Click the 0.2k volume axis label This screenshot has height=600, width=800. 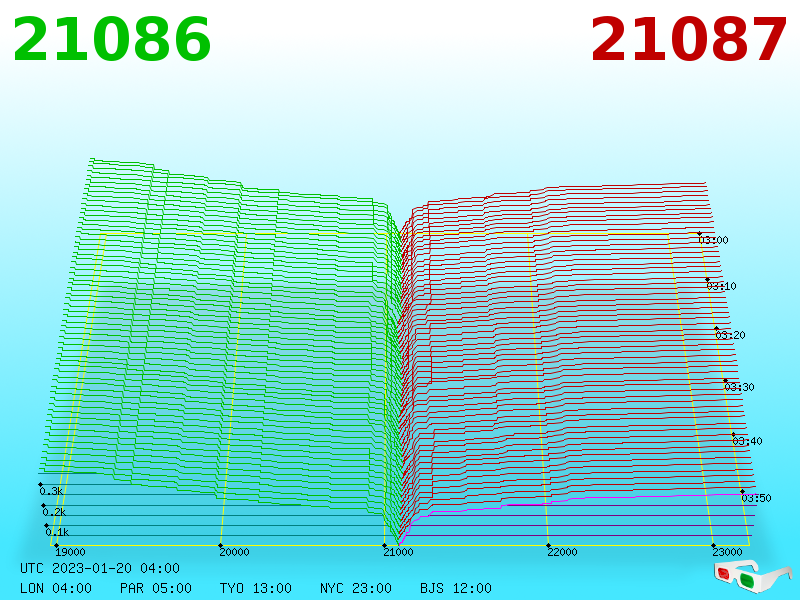tap(54, 512)
